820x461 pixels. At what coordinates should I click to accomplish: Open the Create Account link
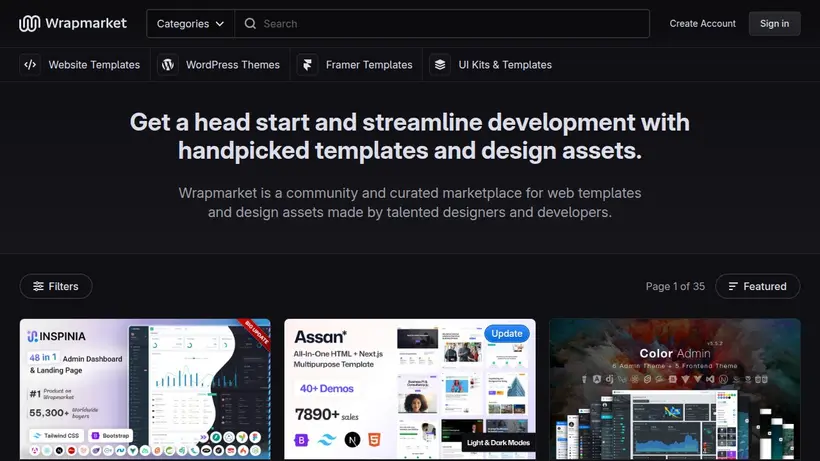click(x=702, y=24)
